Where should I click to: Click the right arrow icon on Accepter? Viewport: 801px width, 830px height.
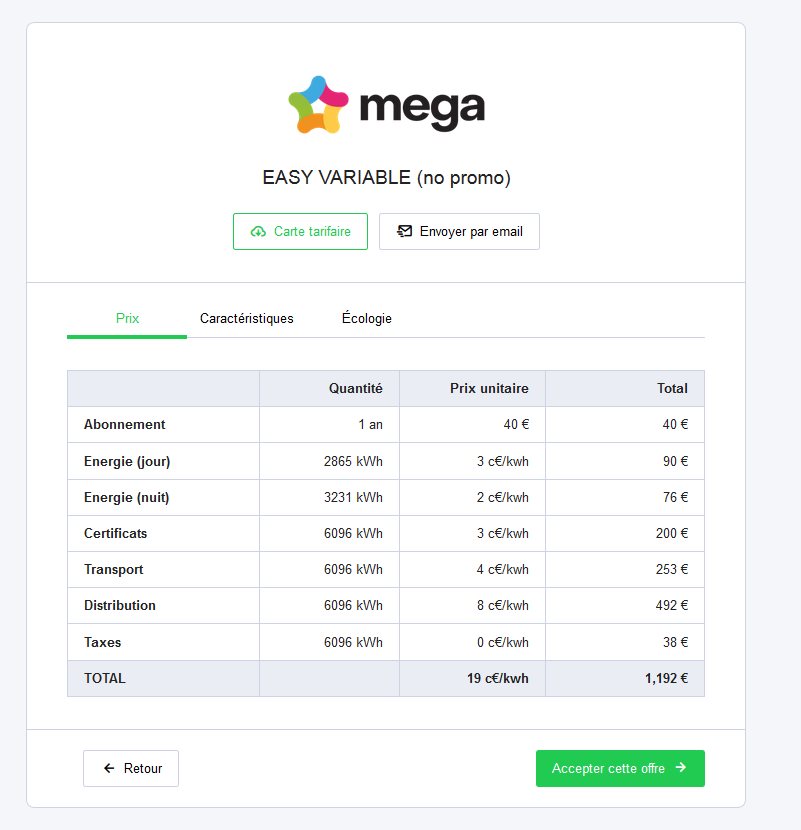[x=681, y=768]
